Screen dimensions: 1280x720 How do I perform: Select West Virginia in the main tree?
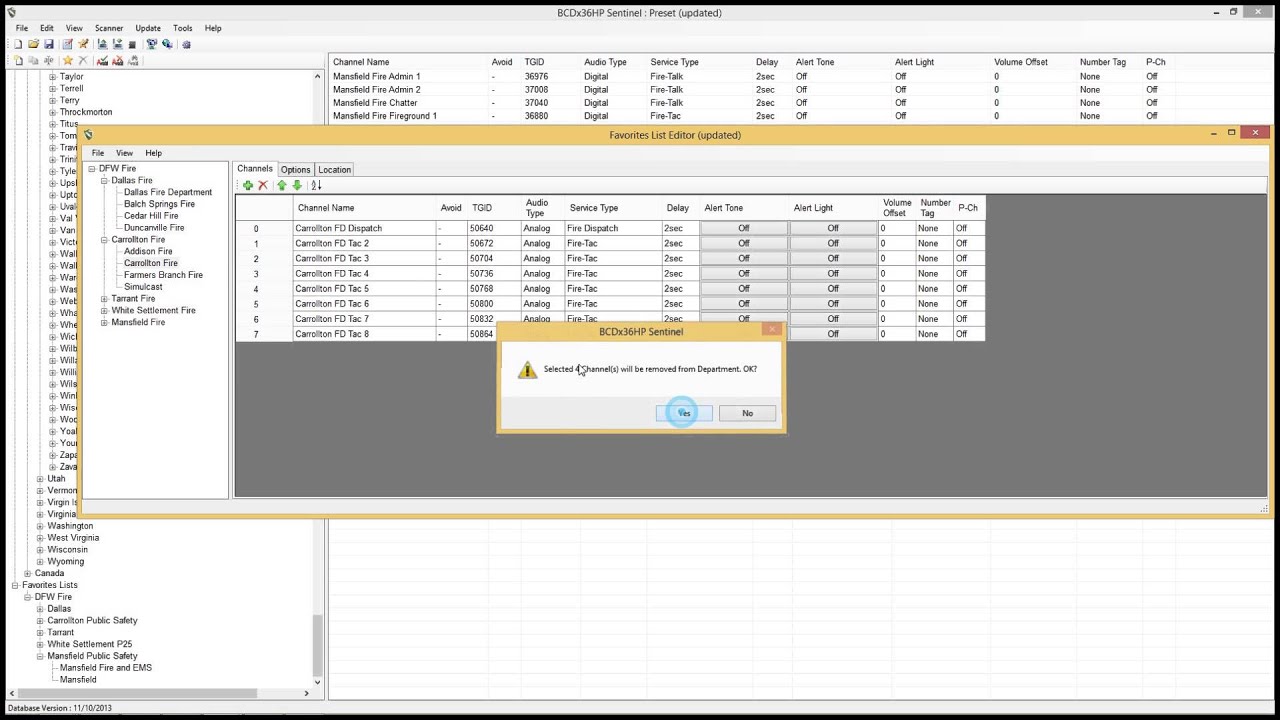[x=73, y=538]
